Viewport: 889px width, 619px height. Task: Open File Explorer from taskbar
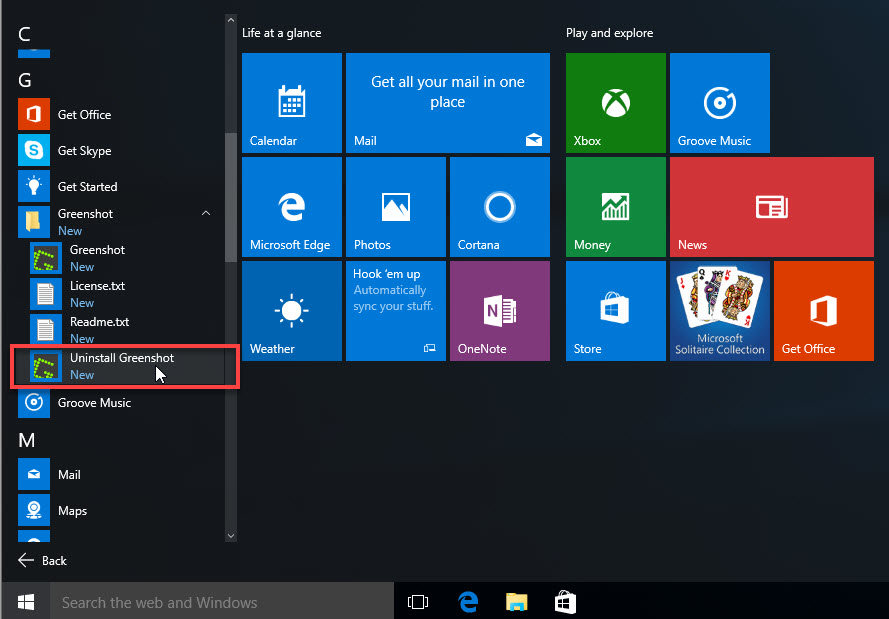click(x=517, y=602)
